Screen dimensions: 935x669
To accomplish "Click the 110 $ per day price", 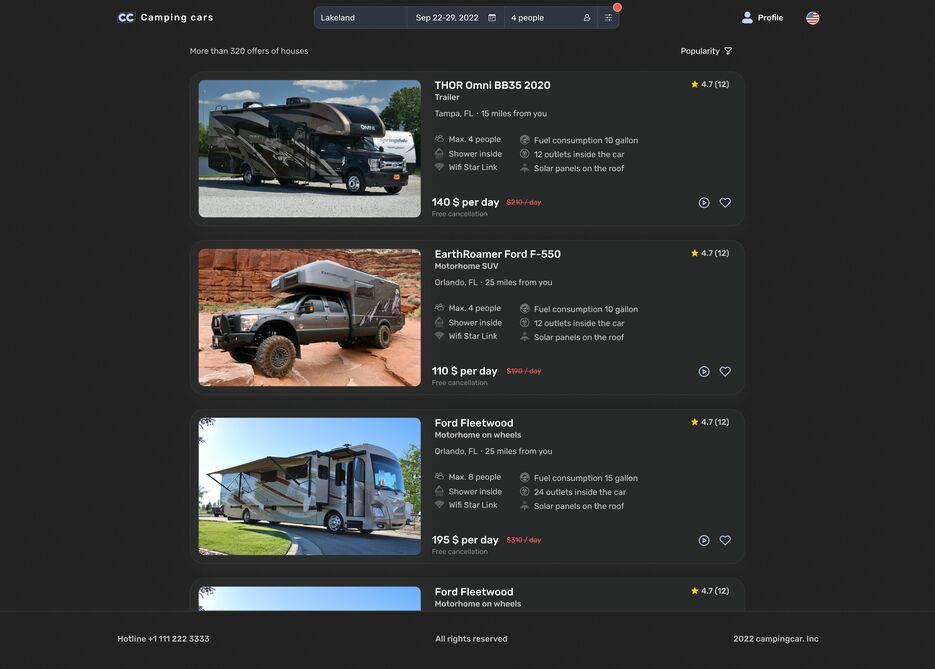I will (x=465, y=371).
